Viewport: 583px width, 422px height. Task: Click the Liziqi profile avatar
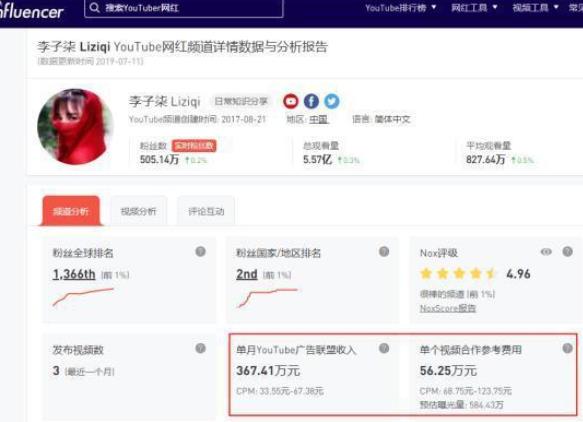(76, 126)
